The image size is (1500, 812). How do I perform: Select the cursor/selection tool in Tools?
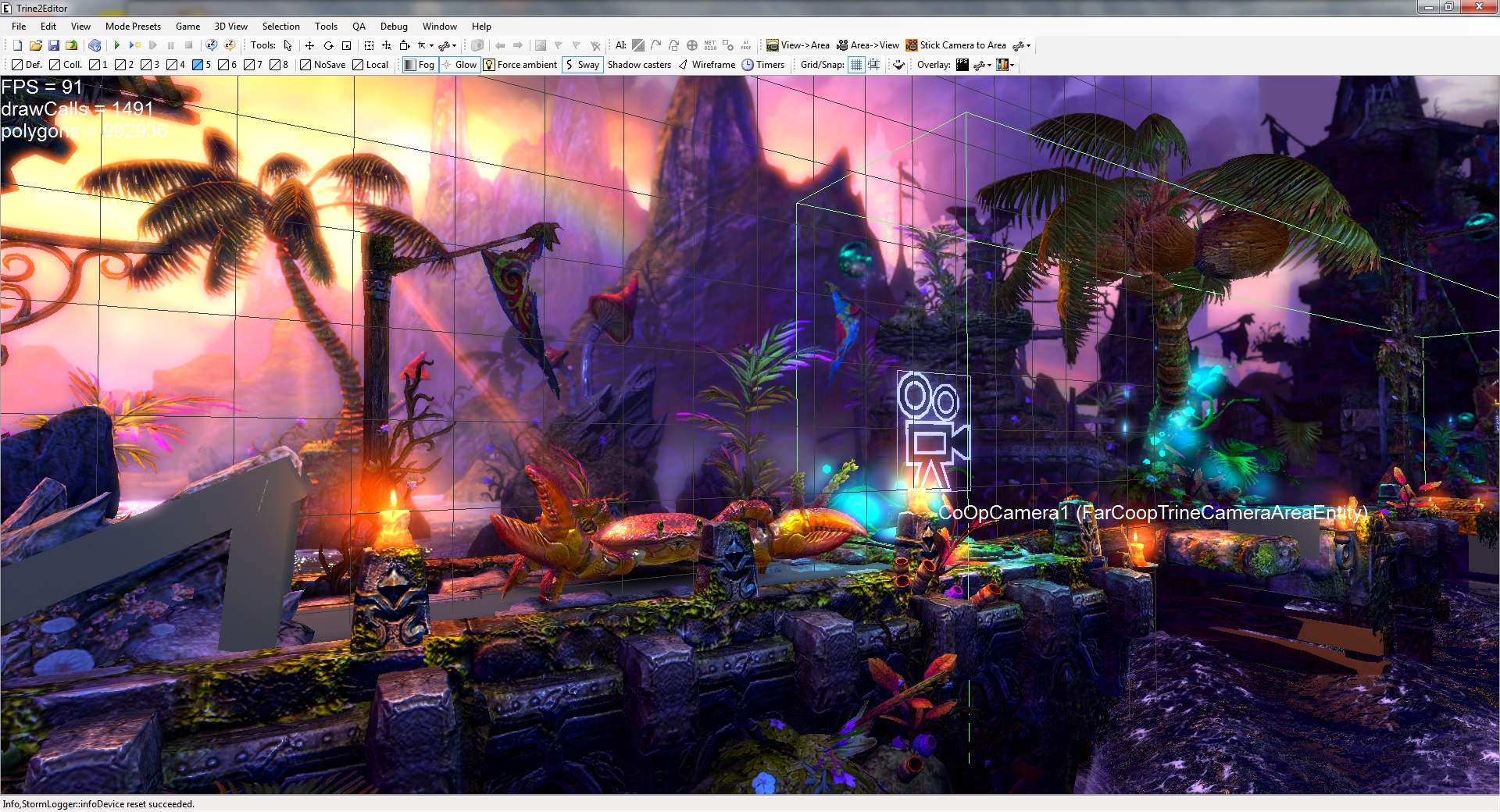coord(287,45)
